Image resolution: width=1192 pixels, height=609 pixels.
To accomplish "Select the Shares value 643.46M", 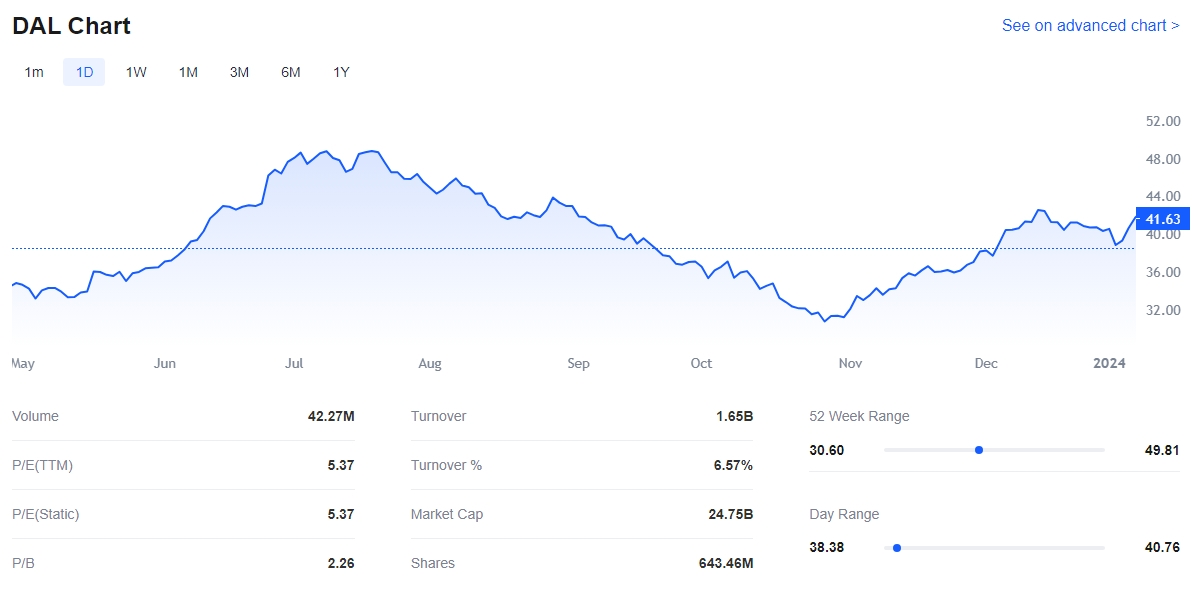I will click(x=725, y=563).
